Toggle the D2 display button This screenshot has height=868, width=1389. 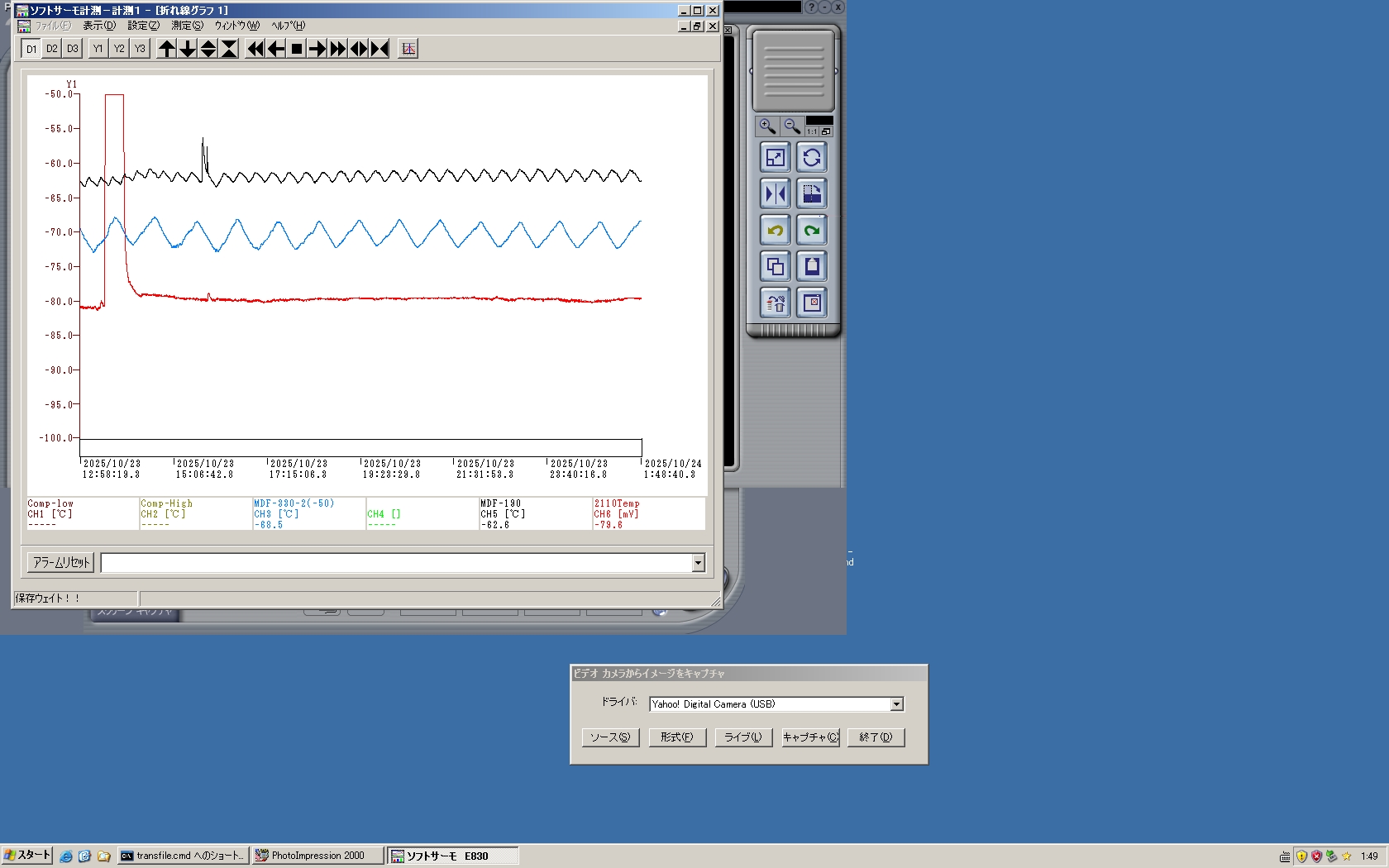(52, 49)
